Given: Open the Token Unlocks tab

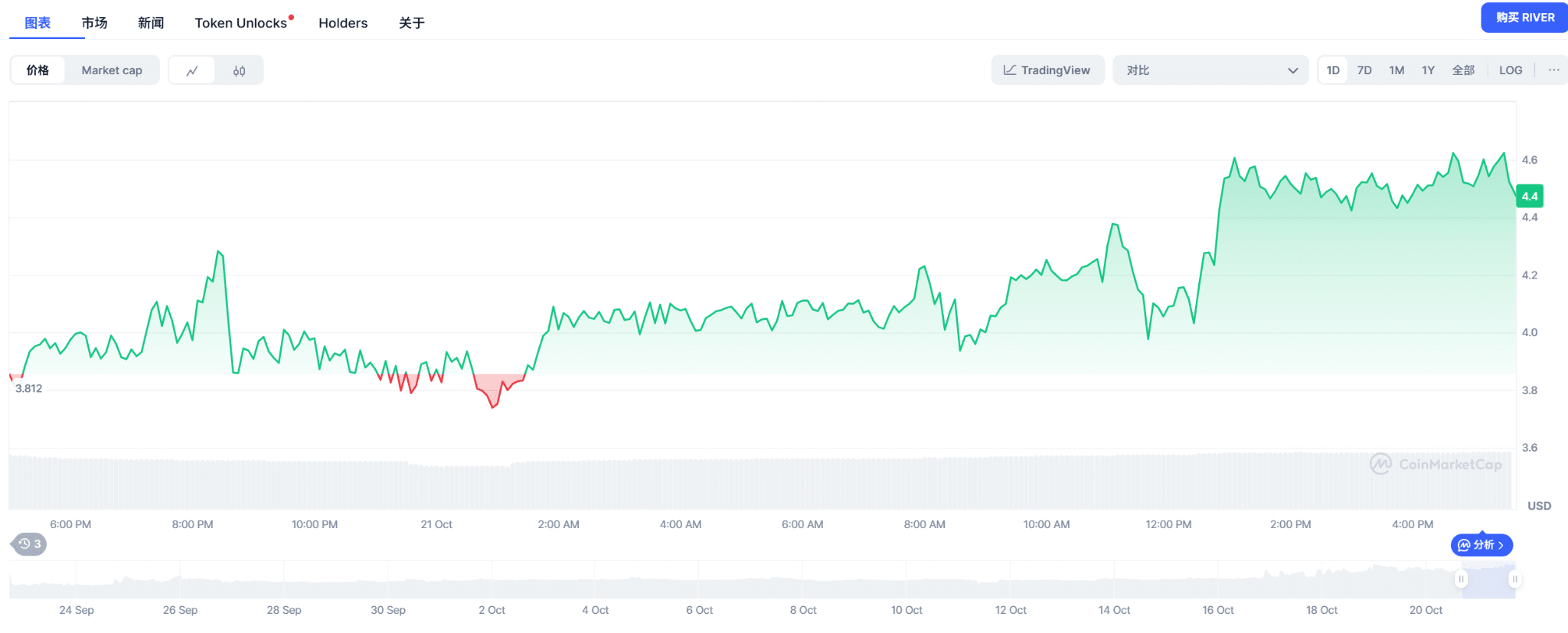Looking at the screenshot, I should point(241,23).
